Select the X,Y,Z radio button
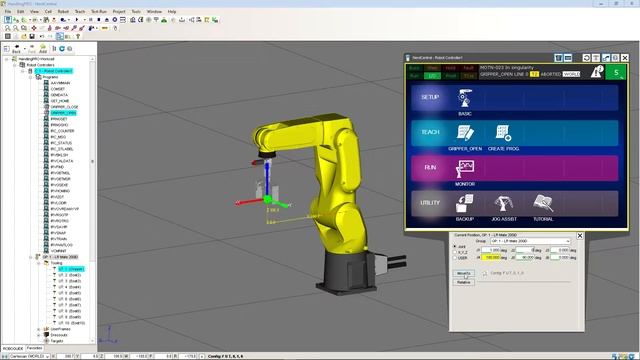Viewport: 640px width, 360px height. pyautogui.click(x=455, y=252)
